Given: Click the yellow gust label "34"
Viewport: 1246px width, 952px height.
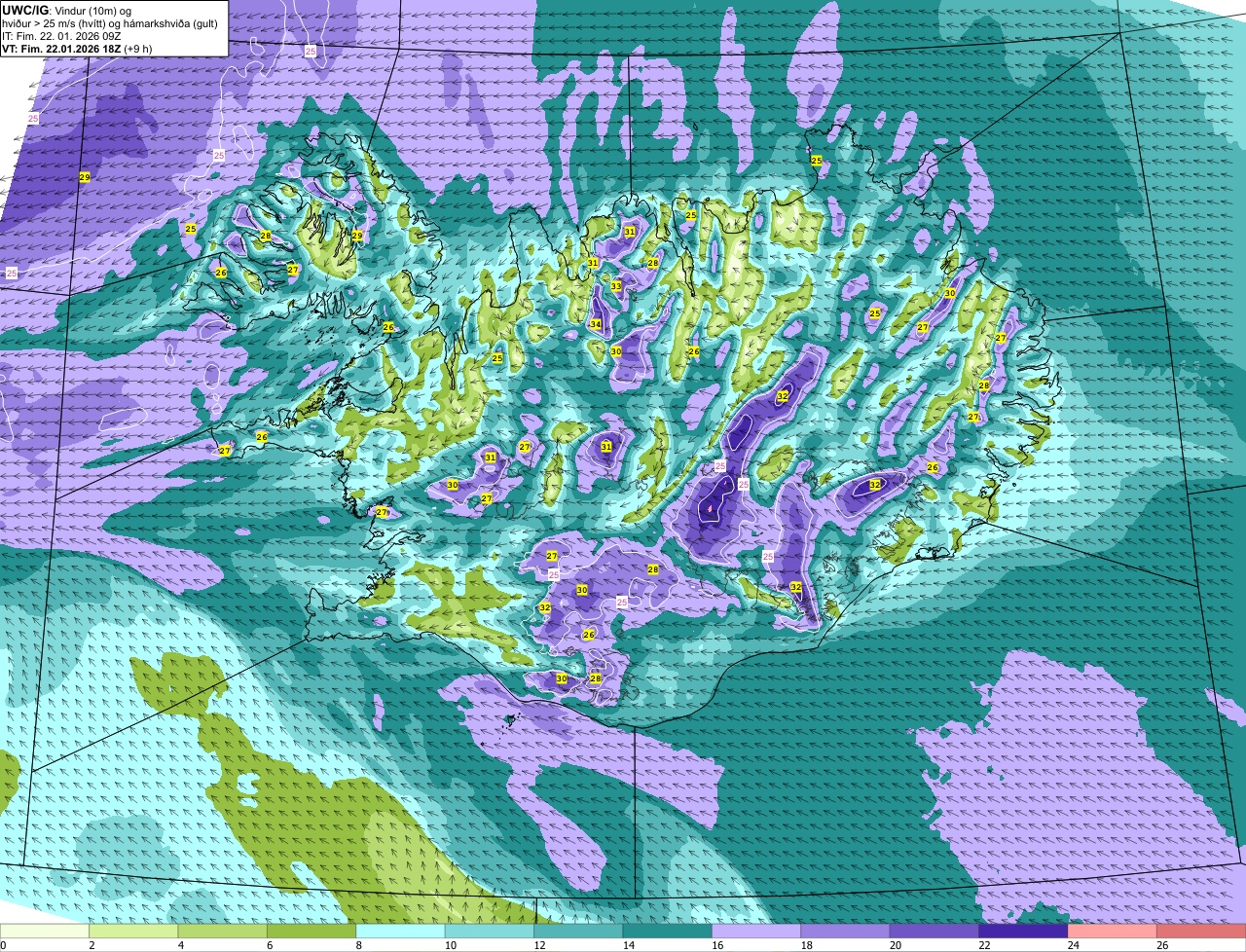Looking at the screenshot, I should (596, 324).
